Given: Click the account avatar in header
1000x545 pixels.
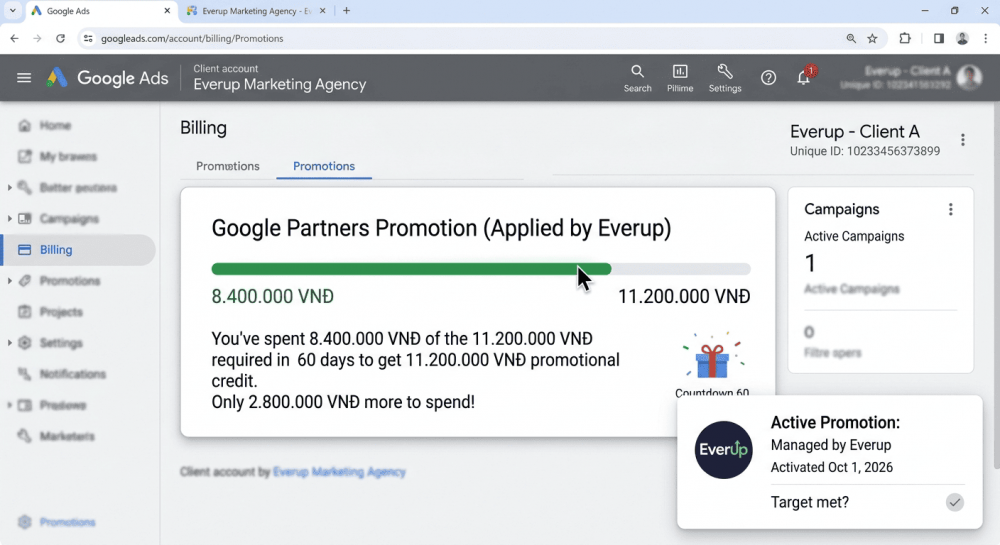Looking at the screenshot, I should tap(969, 77).
